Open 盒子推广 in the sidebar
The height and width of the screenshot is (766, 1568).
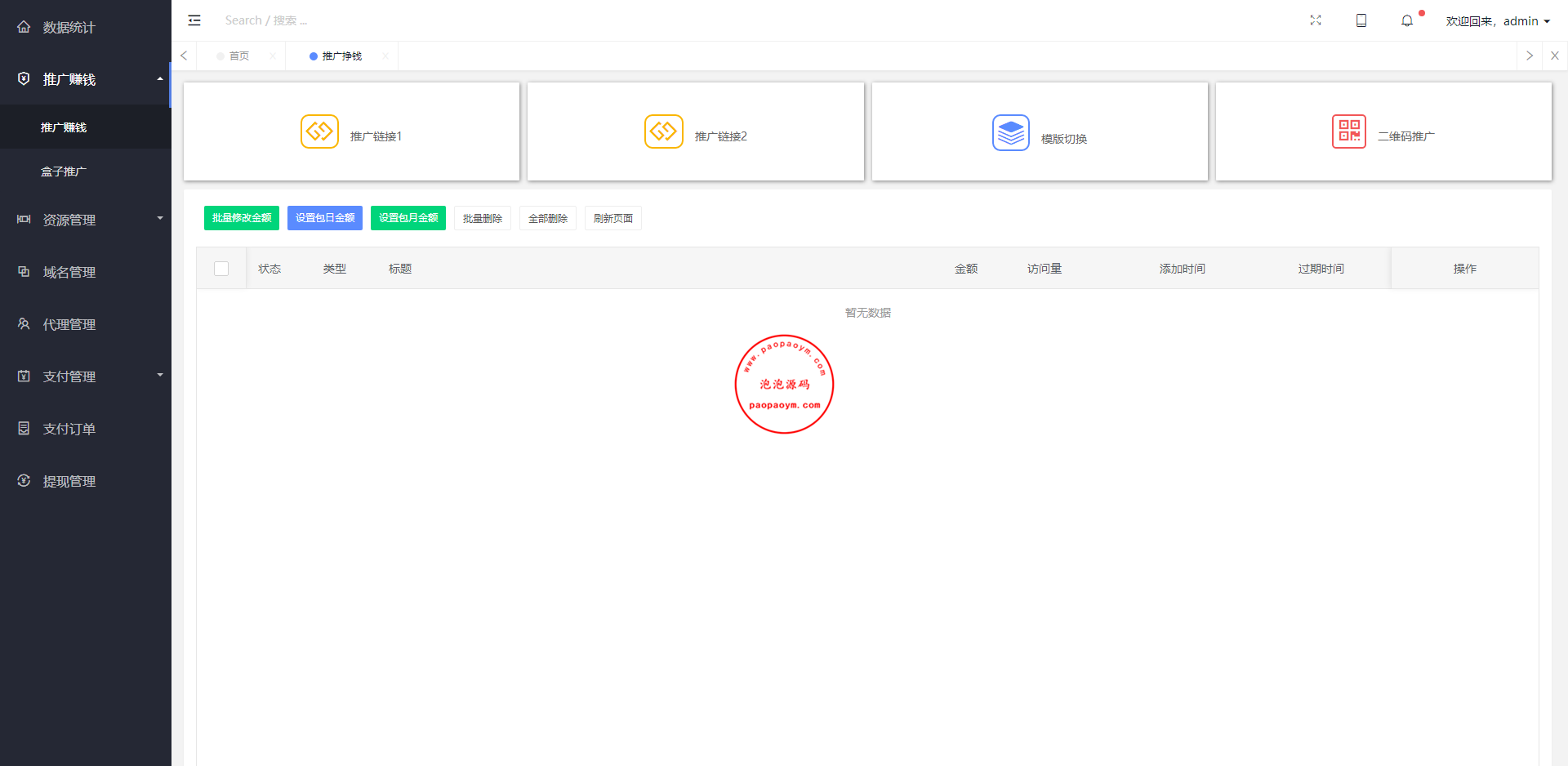click(x=64, y=171)
